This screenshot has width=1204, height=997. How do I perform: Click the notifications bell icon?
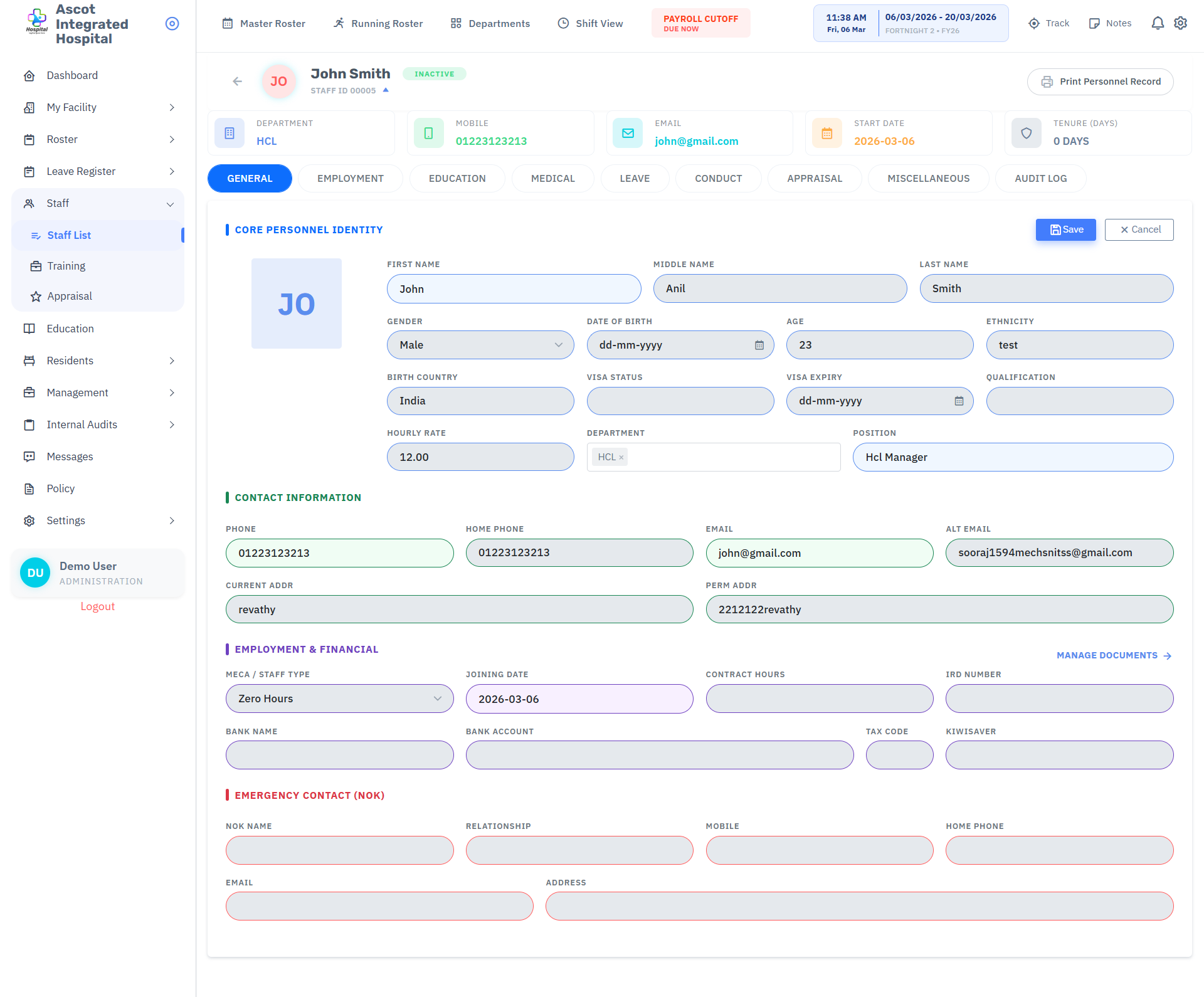[x=1158, y=23]
